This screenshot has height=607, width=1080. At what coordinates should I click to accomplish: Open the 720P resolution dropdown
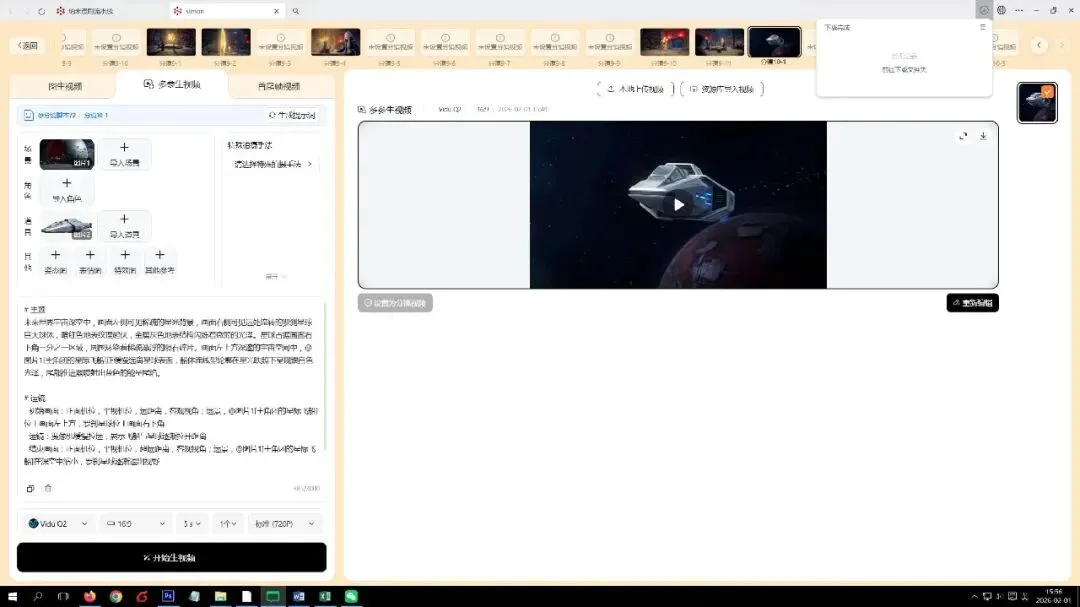point(284,524)
